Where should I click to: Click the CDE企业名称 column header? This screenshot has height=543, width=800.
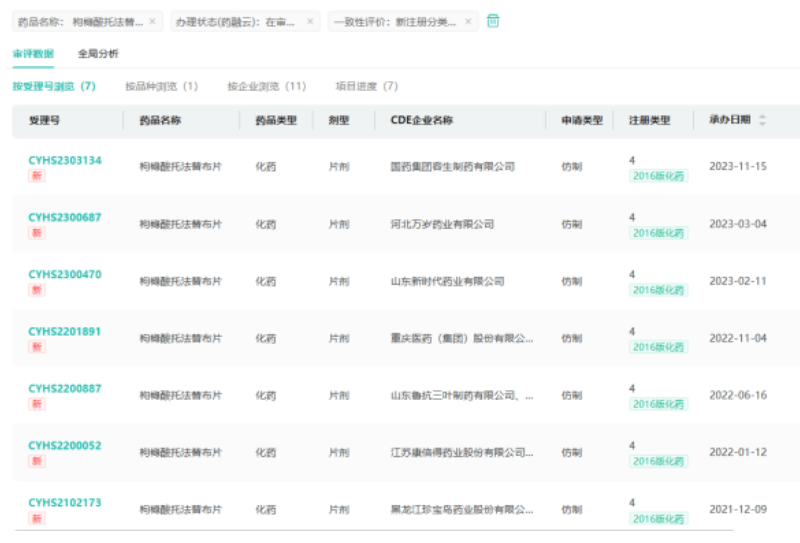pos(421,120)
